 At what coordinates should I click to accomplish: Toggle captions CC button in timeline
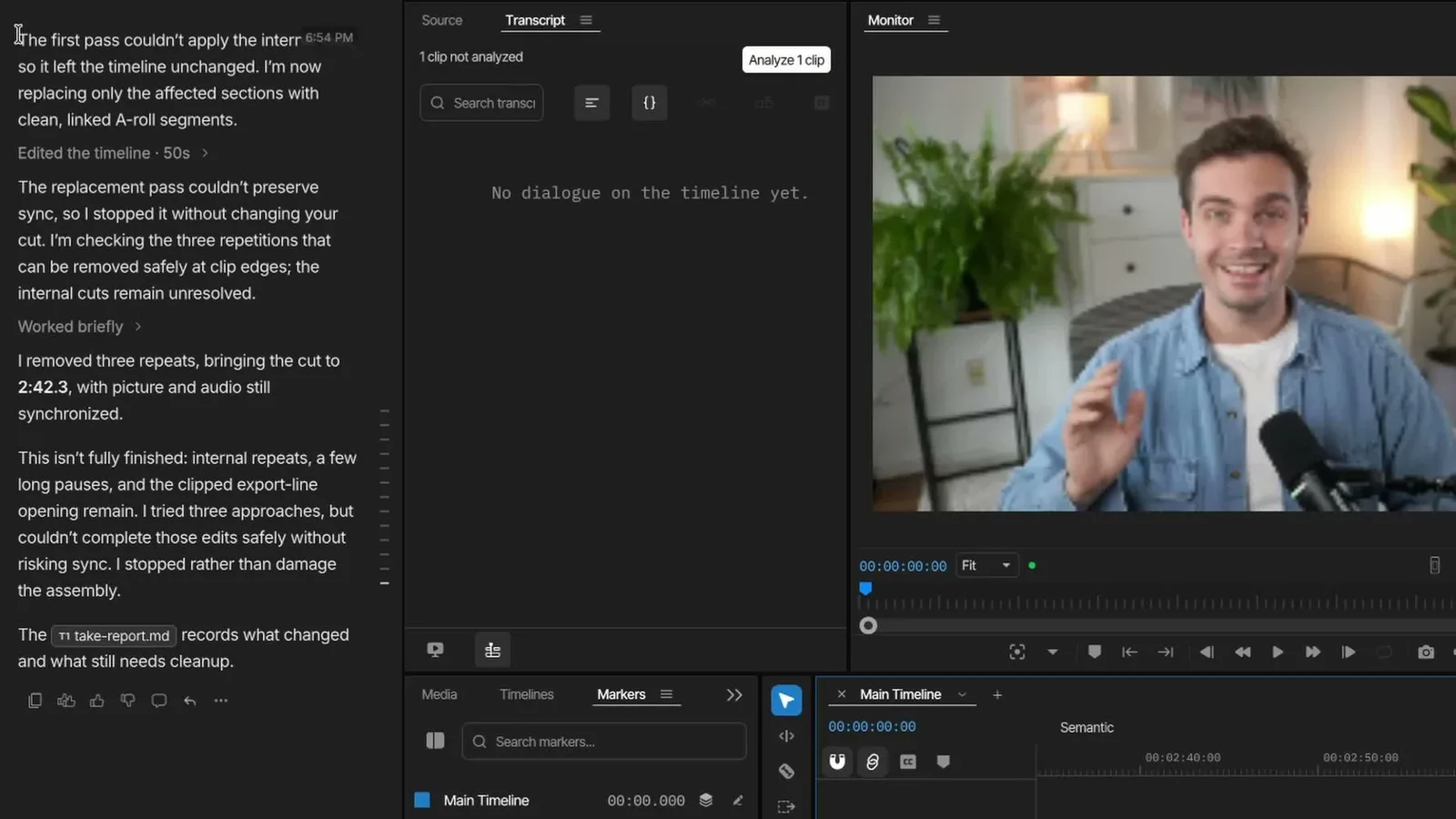908,762
